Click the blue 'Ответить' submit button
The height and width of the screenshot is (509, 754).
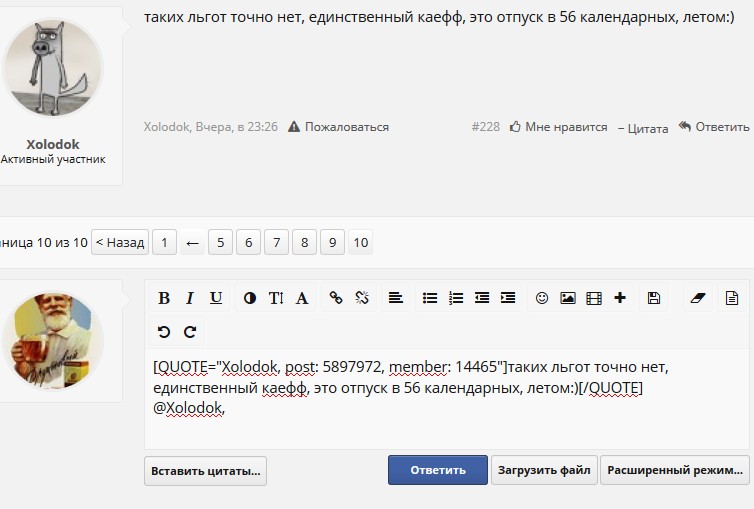(x=438, y=470)
